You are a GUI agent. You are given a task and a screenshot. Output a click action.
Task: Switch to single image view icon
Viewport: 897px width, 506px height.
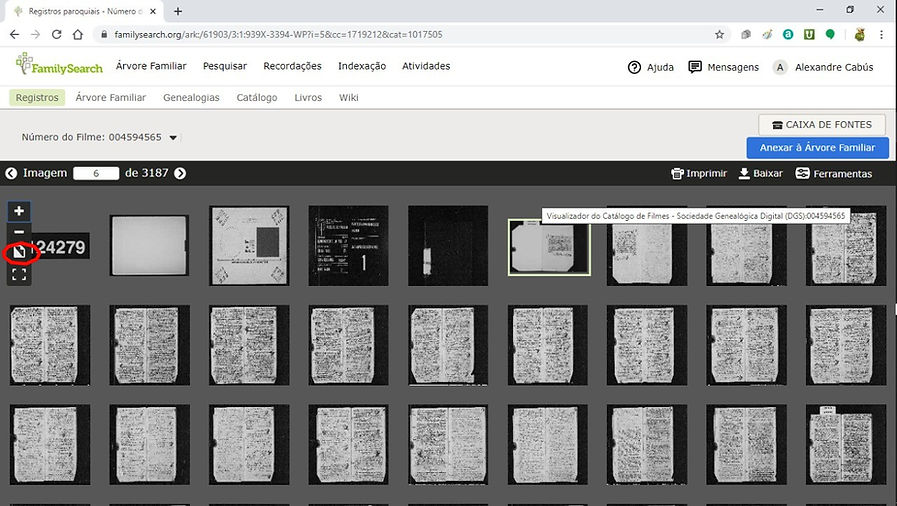pos(19,252)
